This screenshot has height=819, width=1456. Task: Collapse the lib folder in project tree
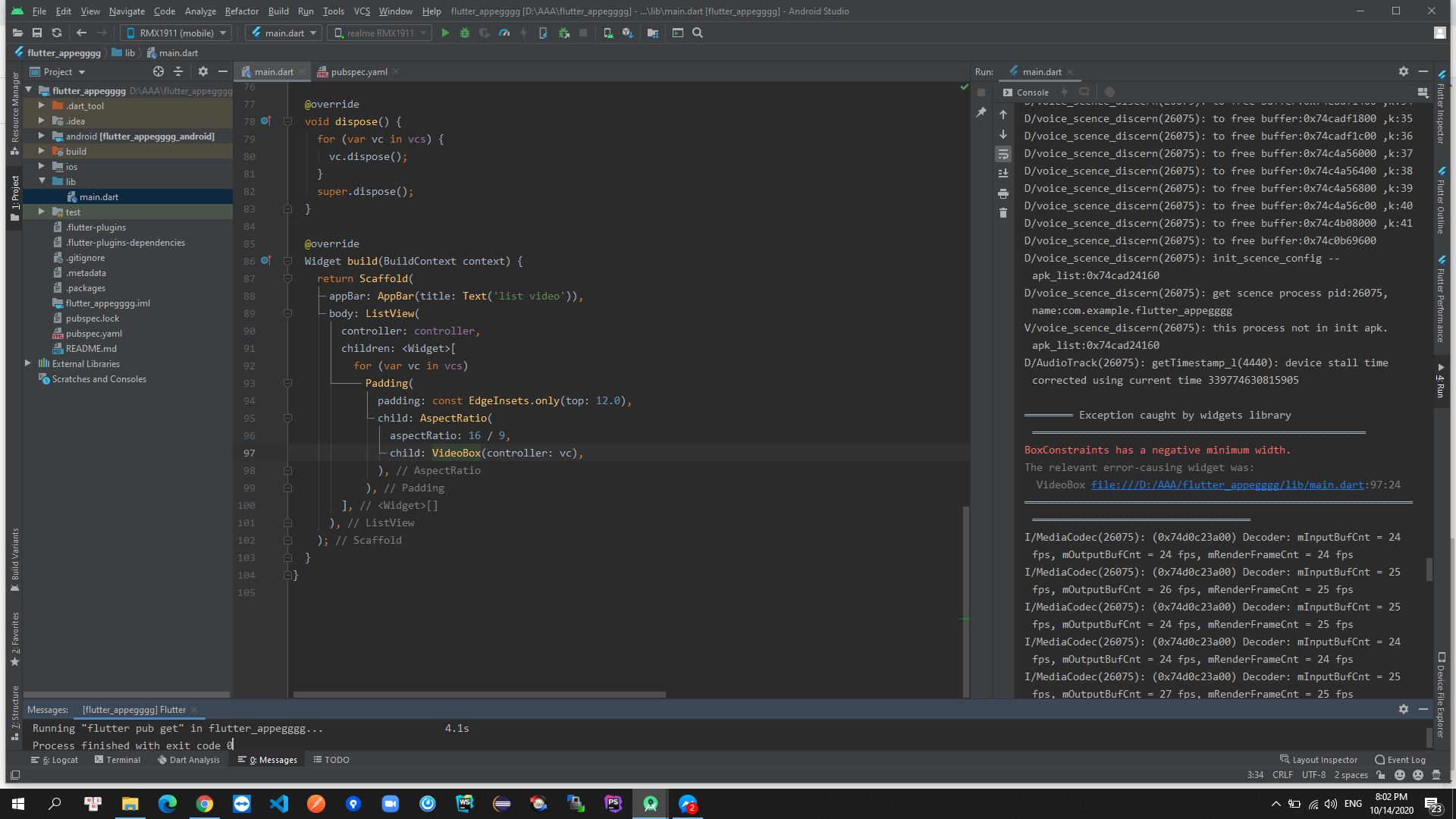click(x=42, y=181)
